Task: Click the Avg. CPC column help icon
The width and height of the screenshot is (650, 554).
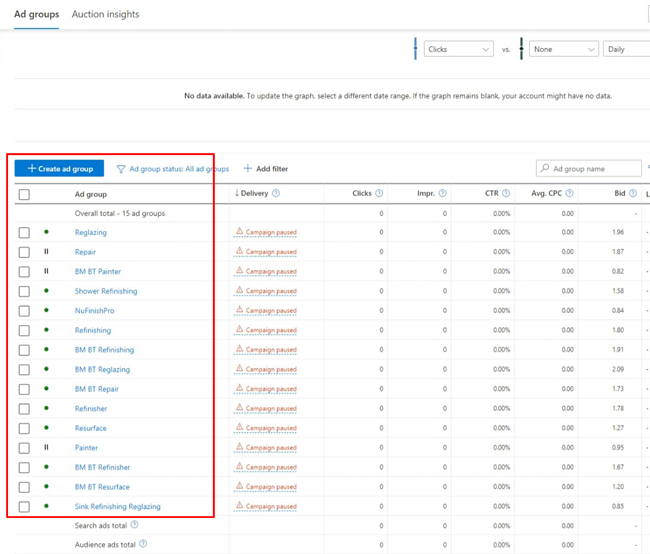Action: (x=569, y=193)
